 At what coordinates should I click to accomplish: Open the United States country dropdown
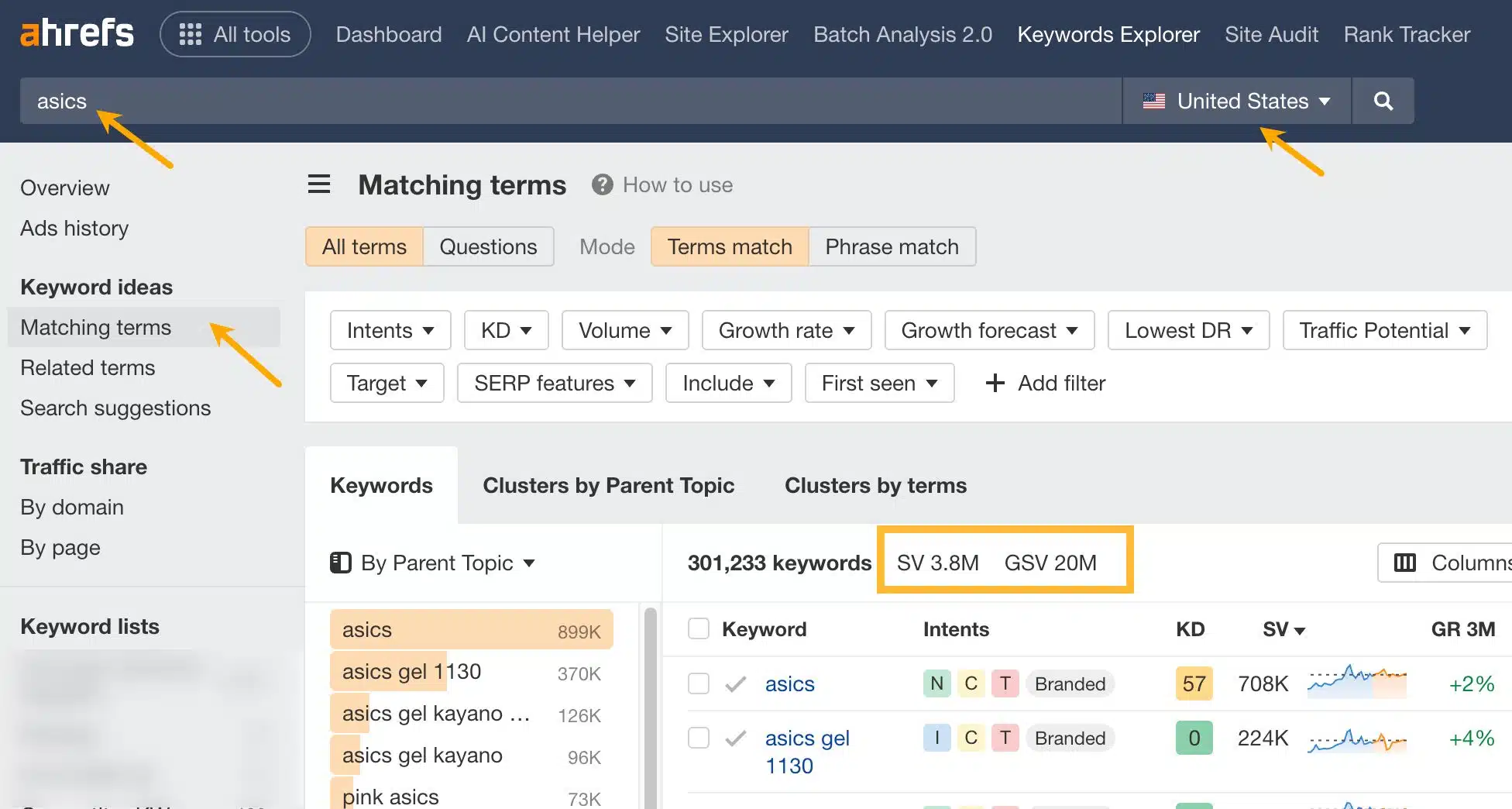[1236, 101]
